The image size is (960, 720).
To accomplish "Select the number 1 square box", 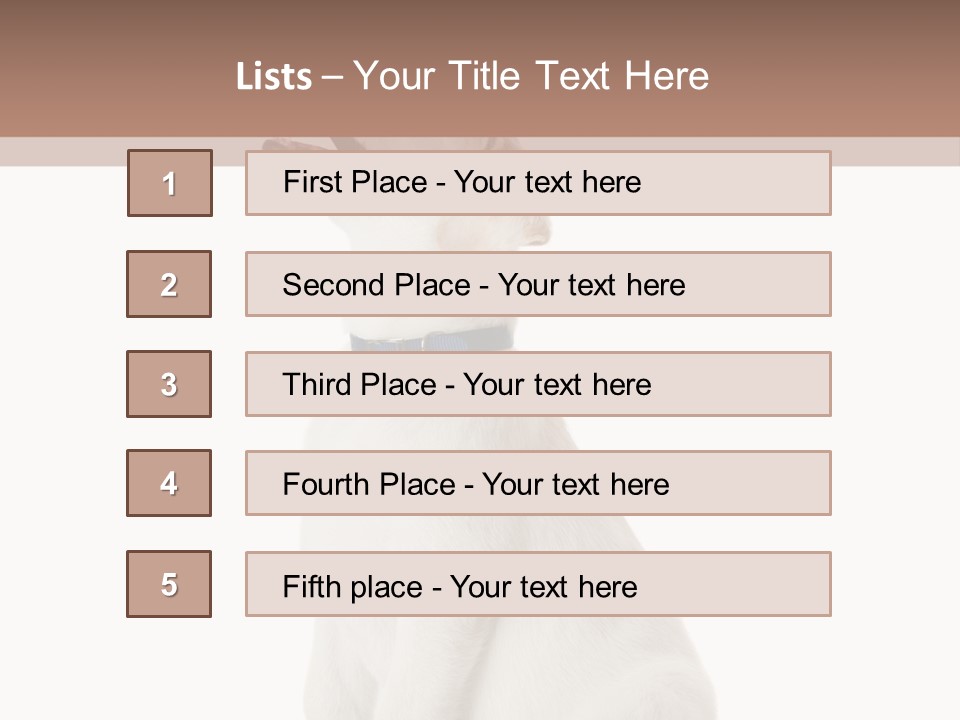I will [x=170, y=183].
